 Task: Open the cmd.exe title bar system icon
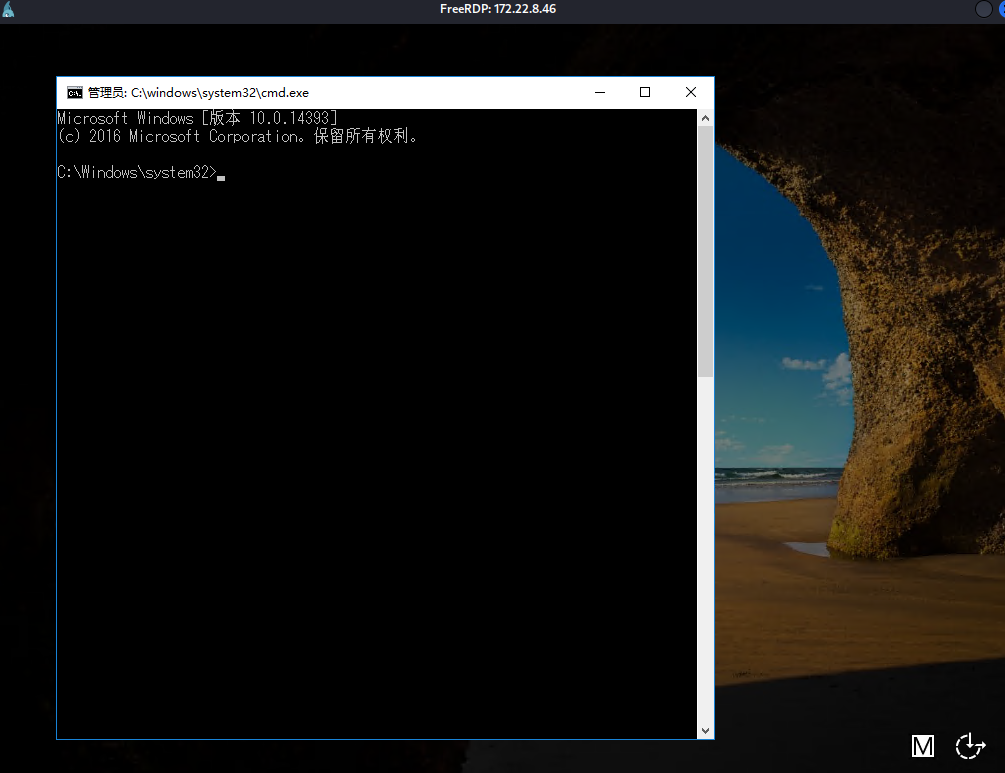tap(75, 93)
